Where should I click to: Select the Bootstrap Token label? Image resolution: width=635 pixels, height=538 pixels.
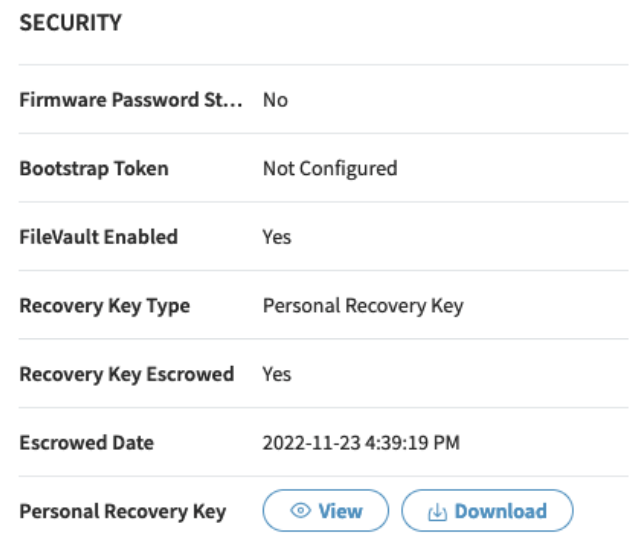[x=94, y=168]
